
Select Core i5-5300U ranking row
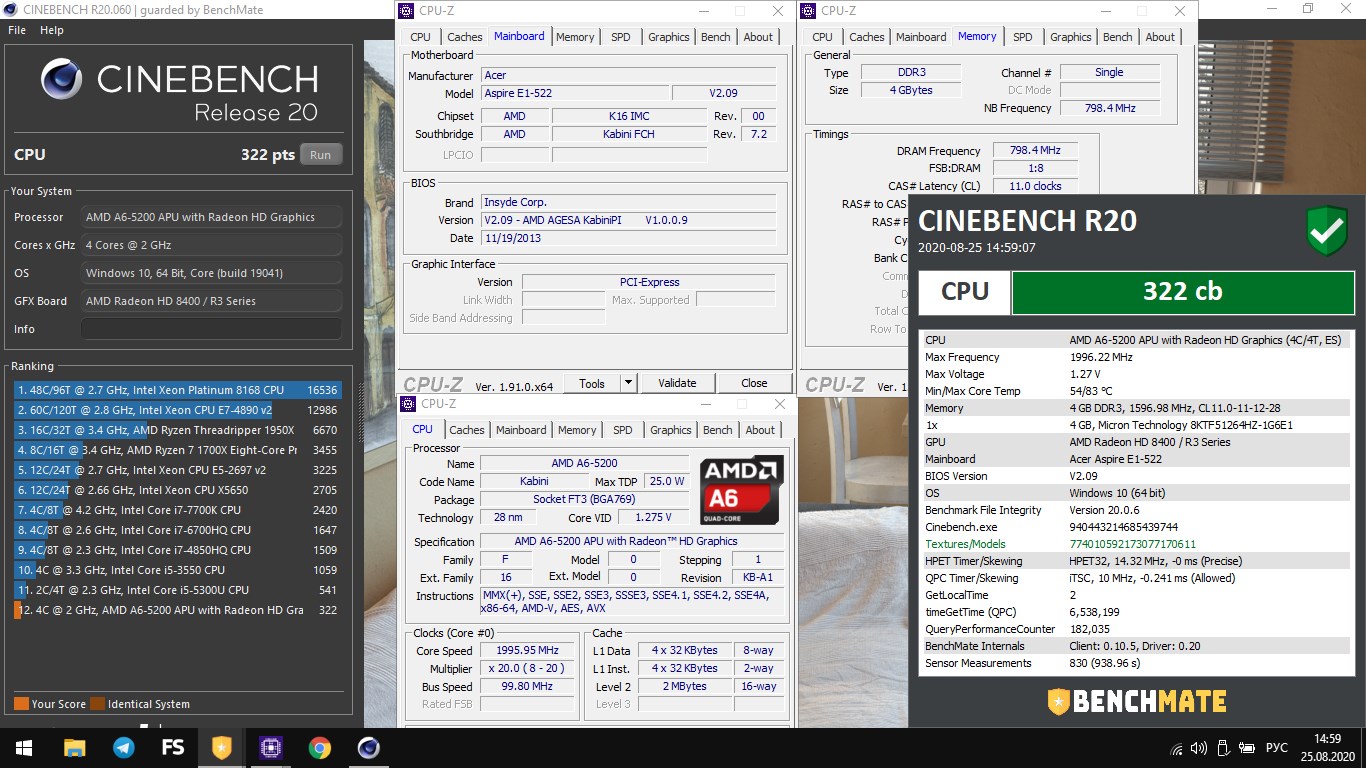coord(177,590)
